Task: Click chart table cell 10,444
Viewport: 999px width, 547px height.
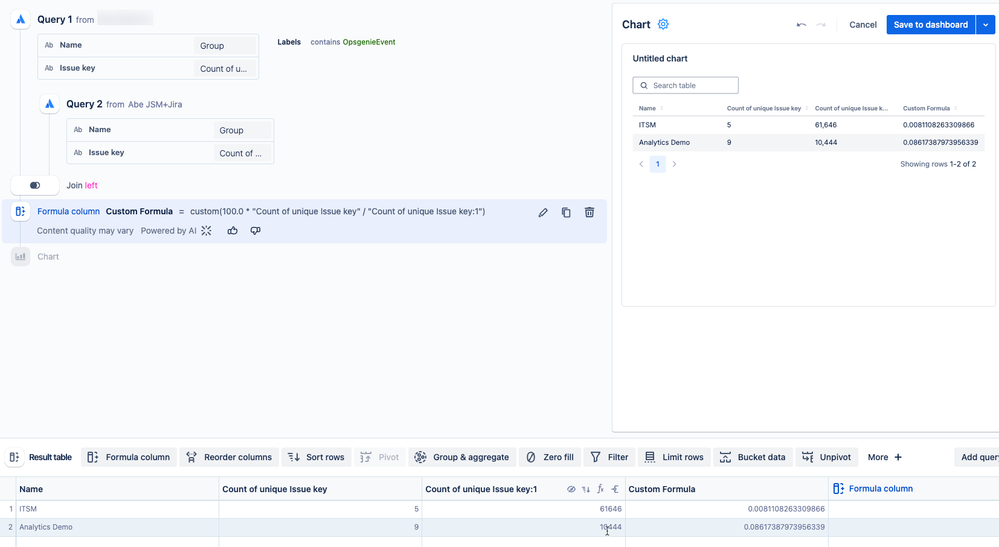Action: [826, 143]
